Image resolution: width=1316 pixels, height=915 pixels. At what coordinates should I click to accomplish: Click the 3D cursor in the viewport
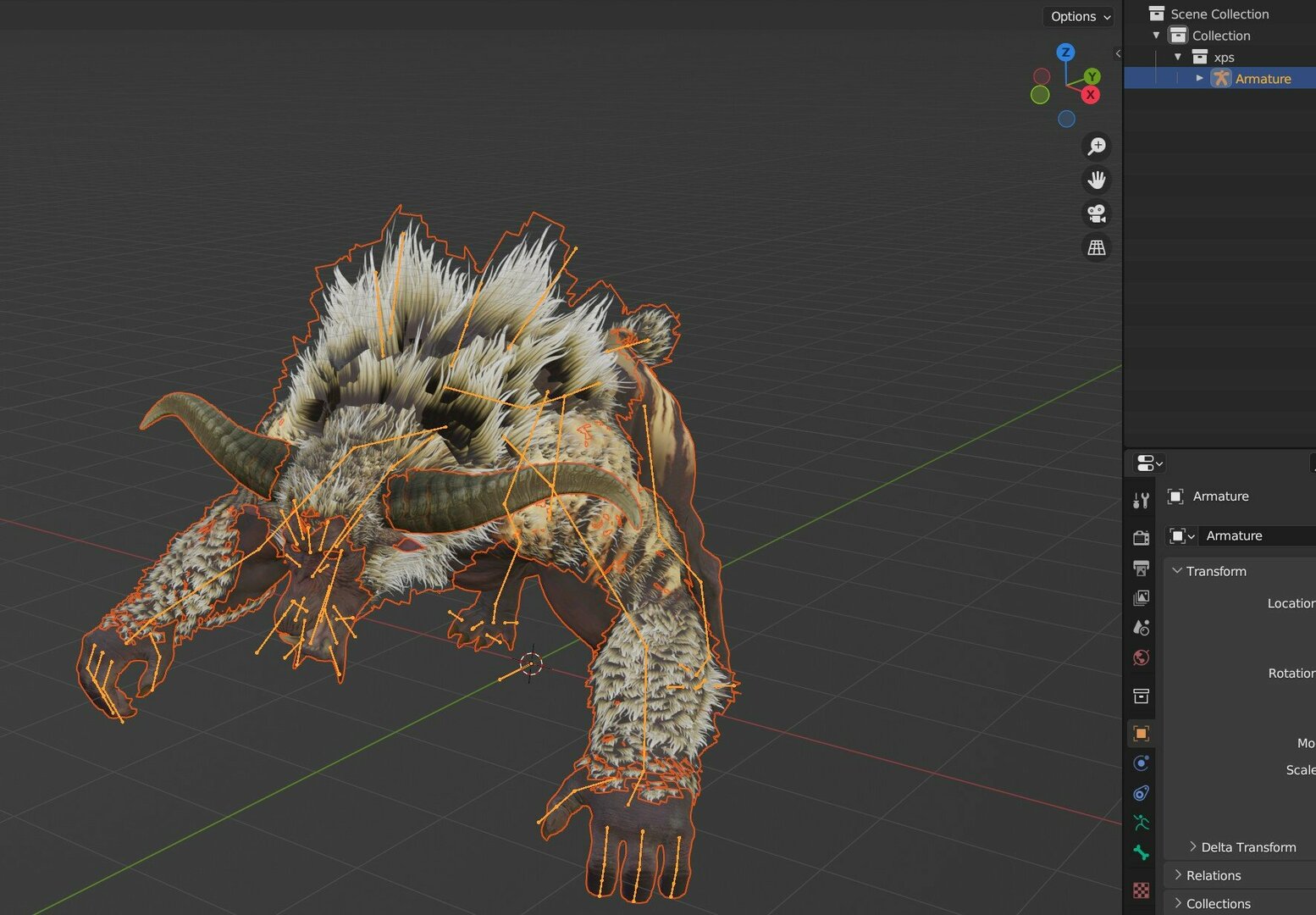coord(531,663)
